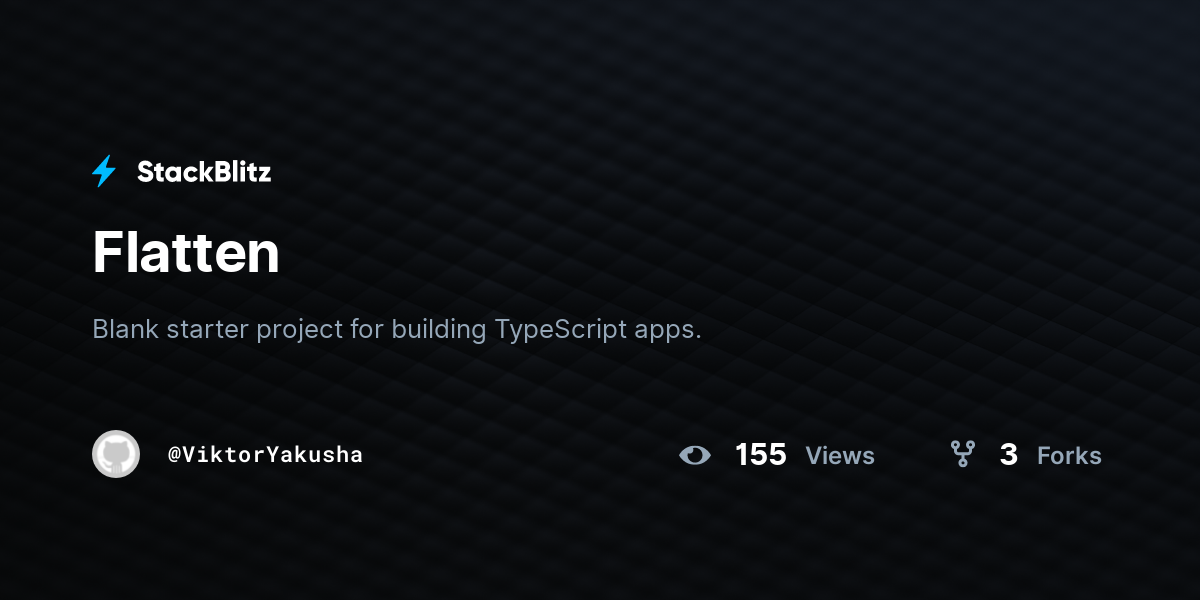The image size is (1200, 600).
Task: Click the 155 views count
Action: pos(761,455)
